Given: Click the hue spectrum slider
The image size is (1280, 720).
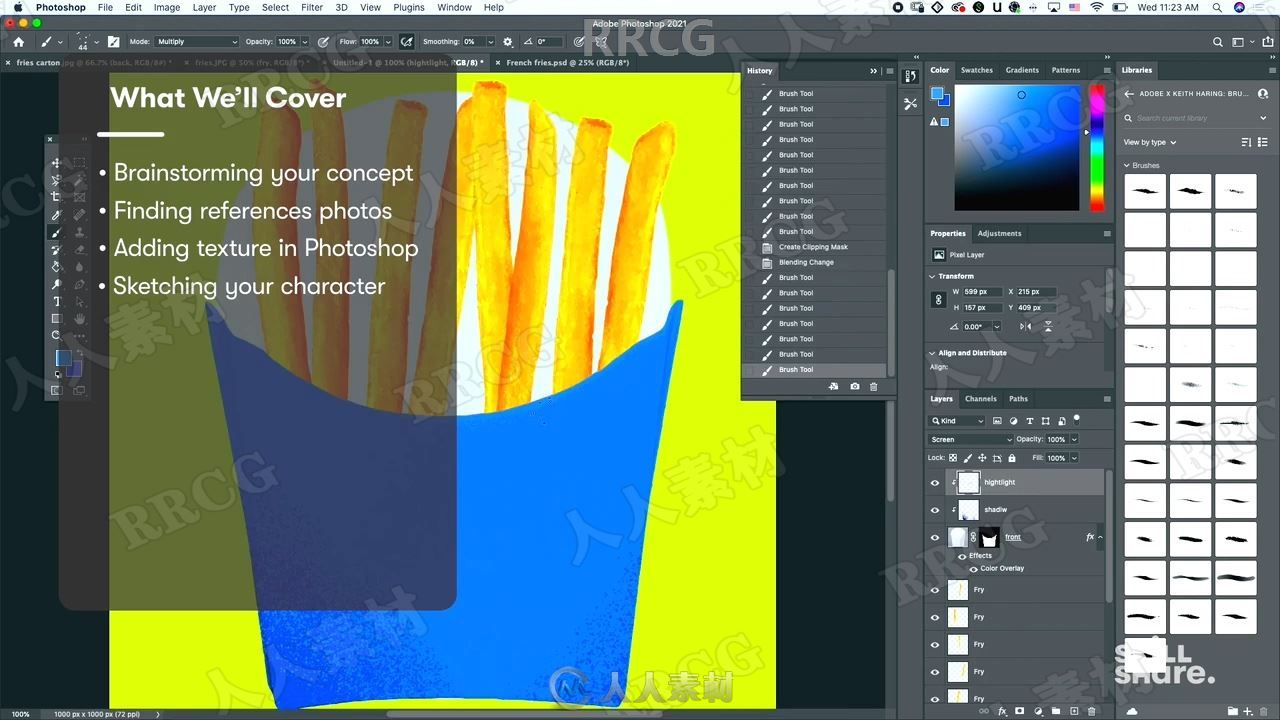Looking at the screenshot, I should coord(1097,147).
